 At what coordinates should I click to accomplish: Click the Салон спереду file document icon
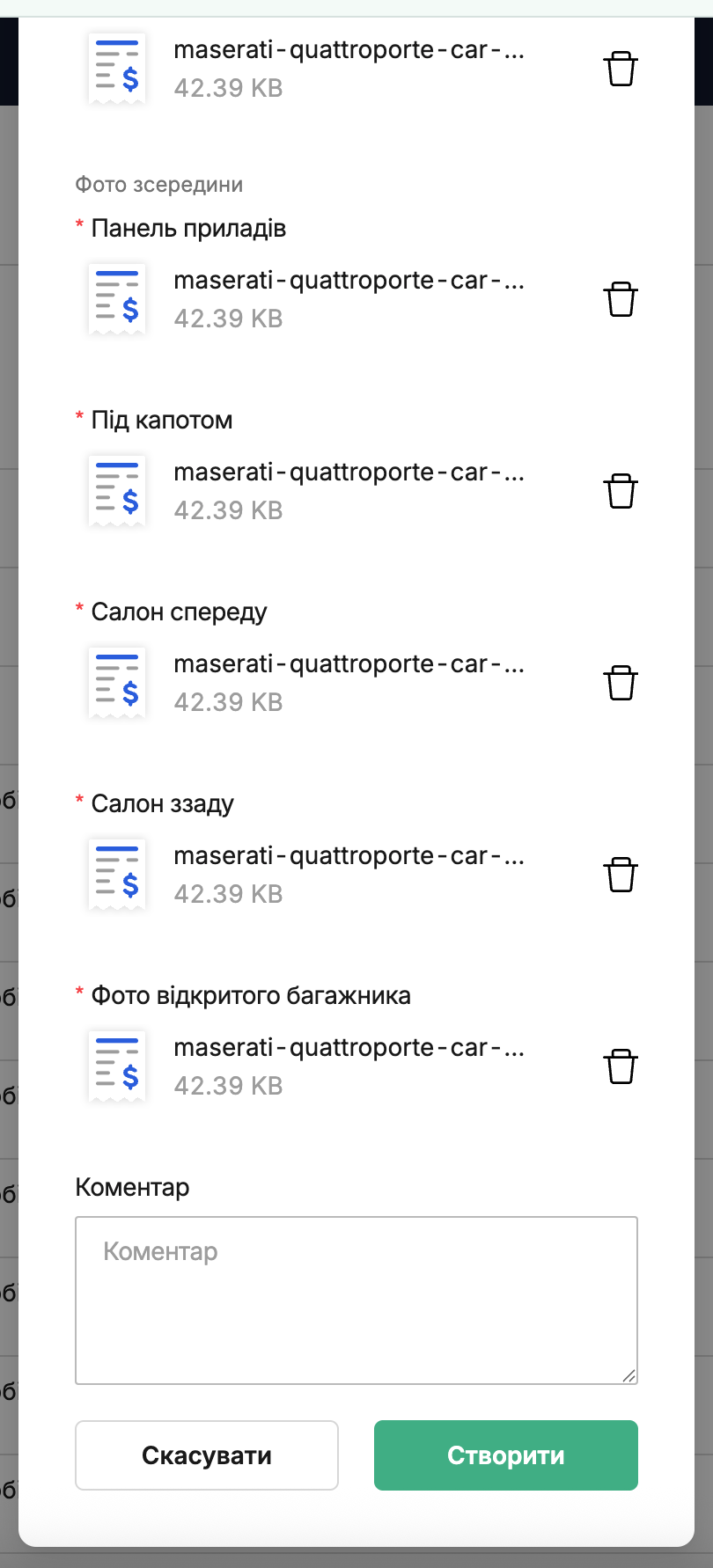click(x=117, y=683)
